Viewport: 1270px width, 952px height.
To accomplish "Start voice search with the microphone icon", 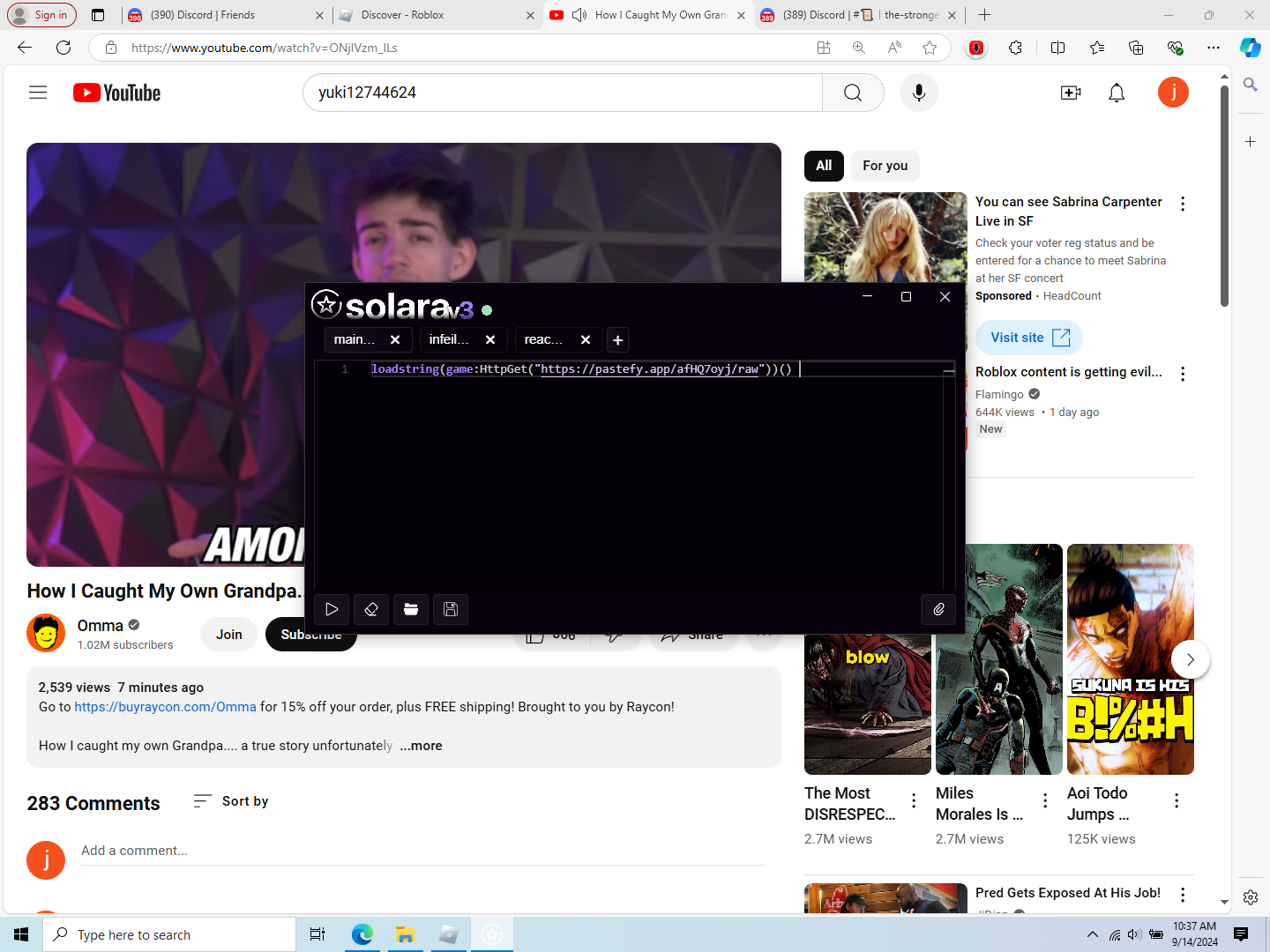I will click(x=919, y=93).
